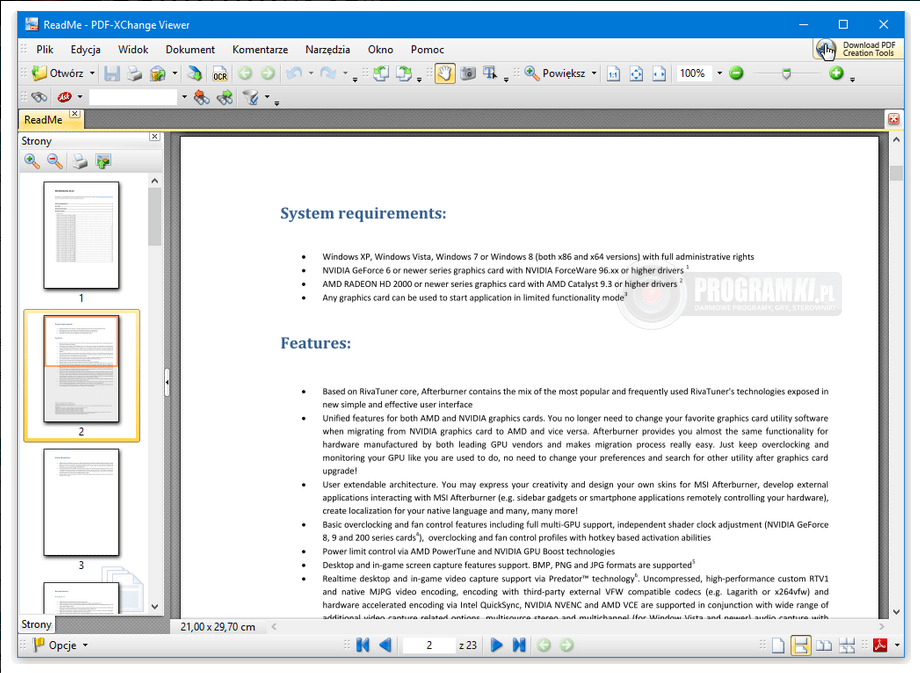This screenshot has height=673, width=920.
Task: Click the Find Previous binoculars icon
Action: pos(202,97)
